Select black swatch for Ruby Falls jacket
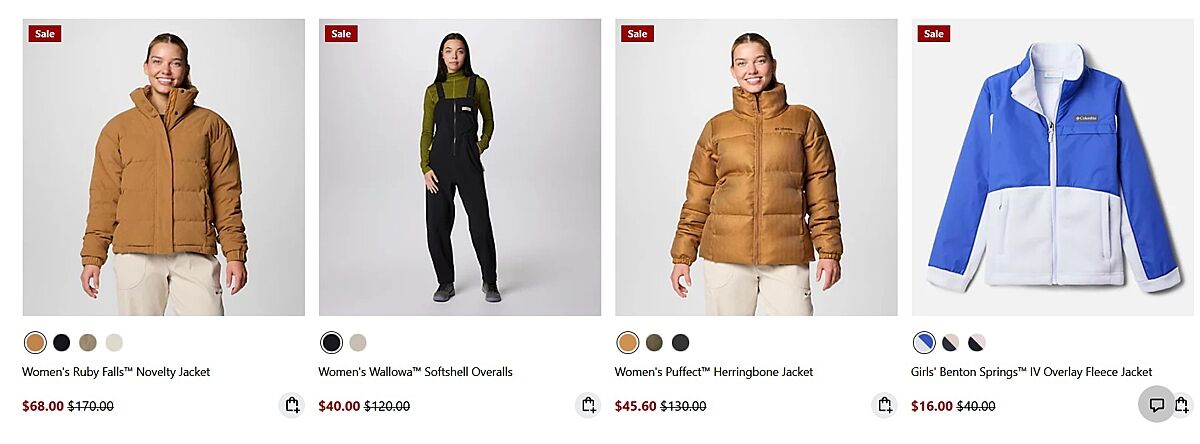This screenshot has width=1200, height=444. (62, 343)
